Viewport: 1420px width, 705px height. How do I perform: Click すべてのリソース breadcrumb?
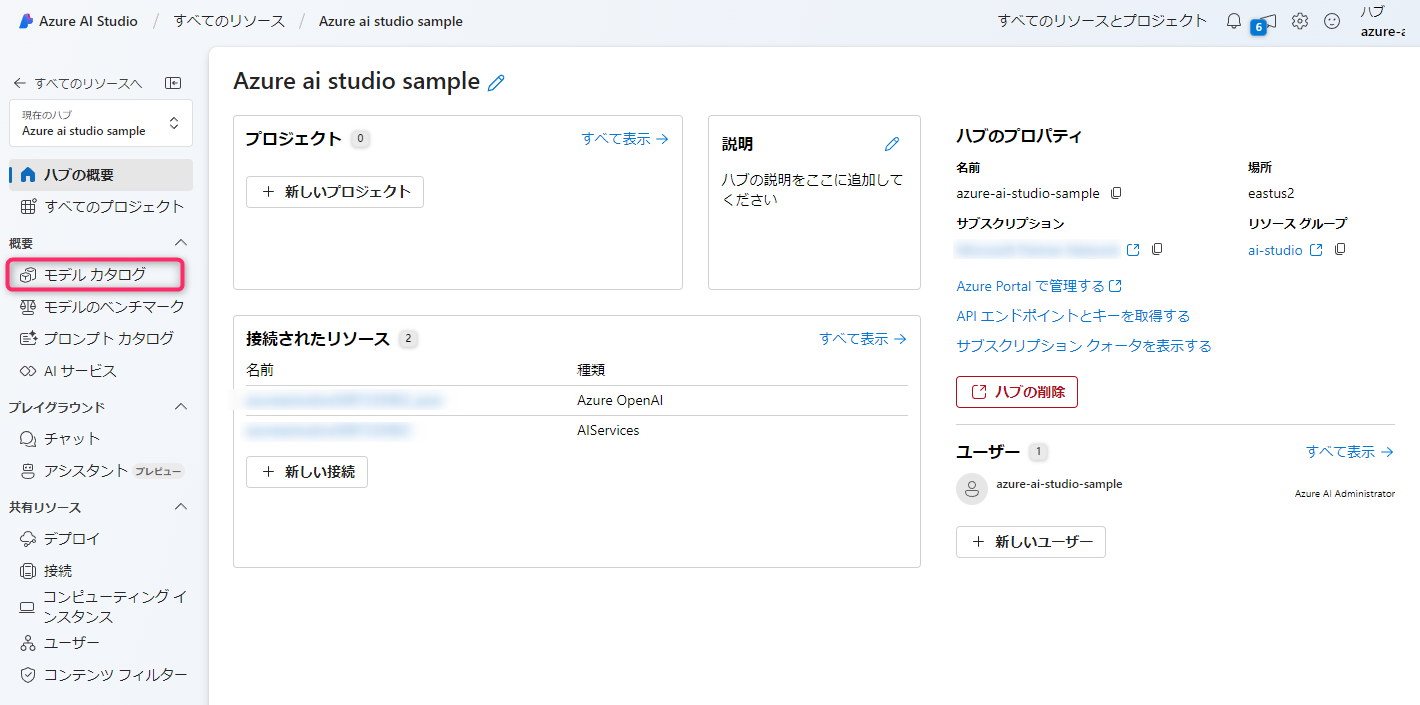pyautogui.click(x=229, y=21)
